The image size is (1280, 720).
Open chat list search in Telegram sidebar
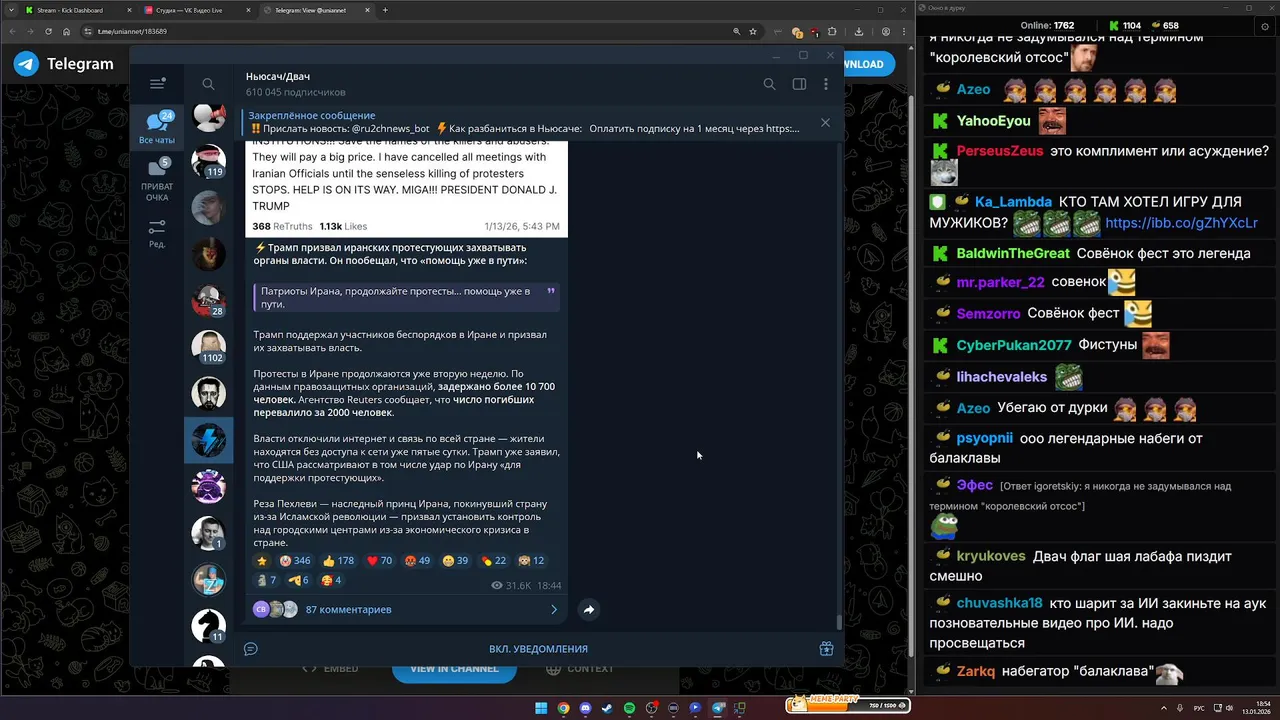click(208, 84)
